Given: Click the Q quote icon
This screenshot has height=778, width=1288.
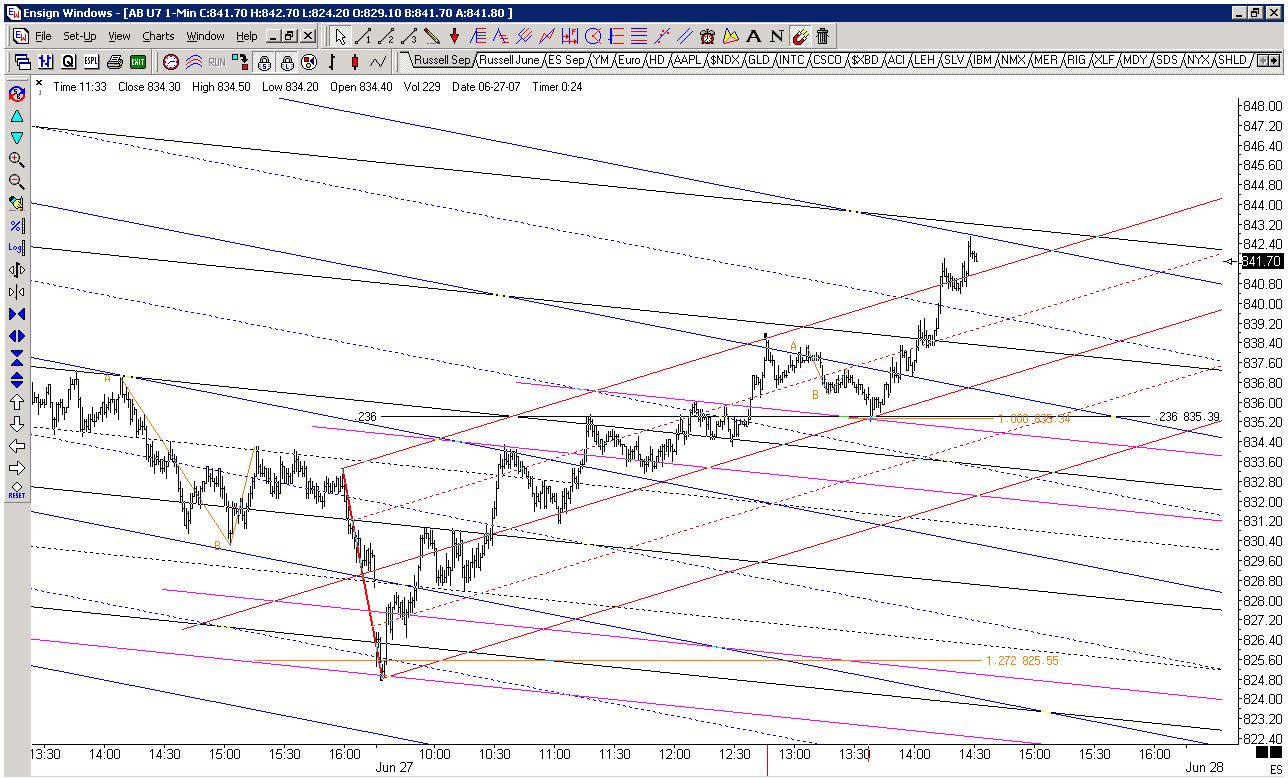Looking at the screenshot, I should (68, 62).
